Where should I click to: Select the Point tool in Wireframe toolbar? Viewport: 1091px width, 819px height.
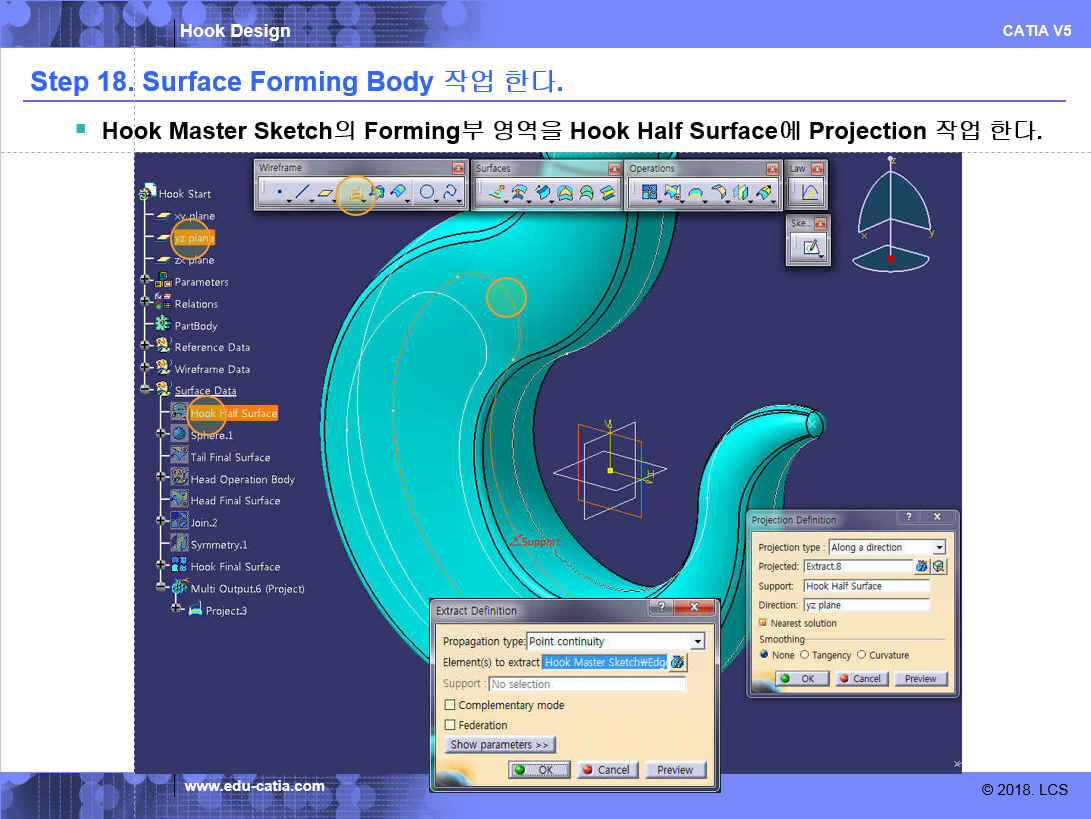click(279, 192)
